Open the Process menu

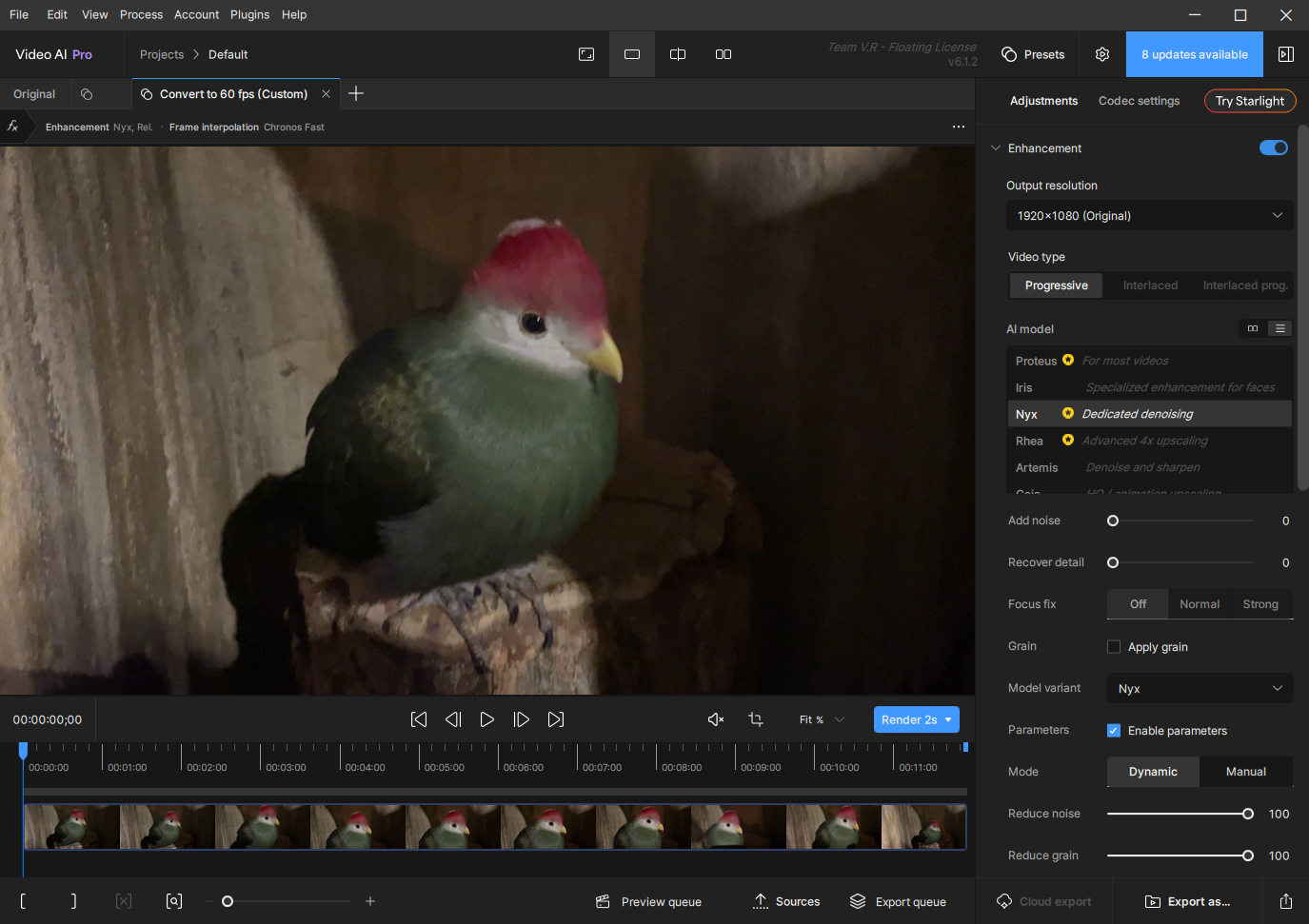tap(141, 14)
